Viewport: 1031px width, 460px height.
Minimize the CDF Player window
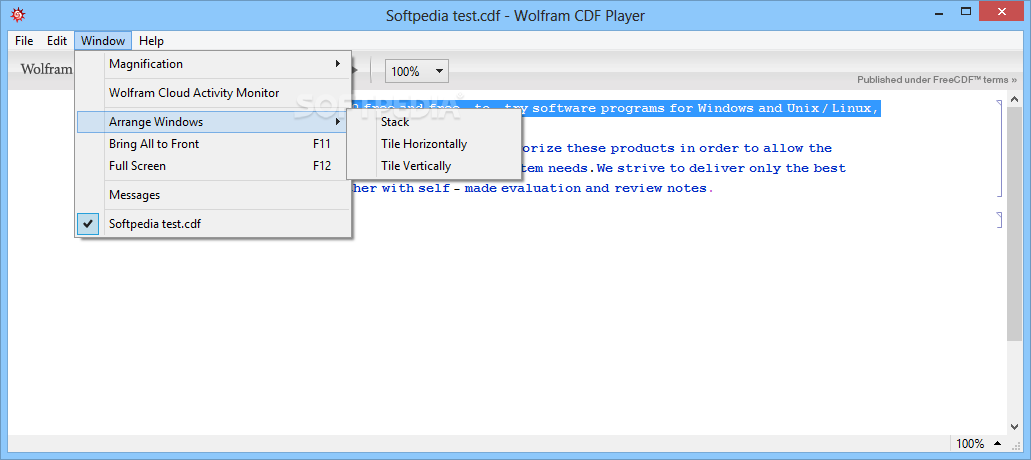[938, 11]
